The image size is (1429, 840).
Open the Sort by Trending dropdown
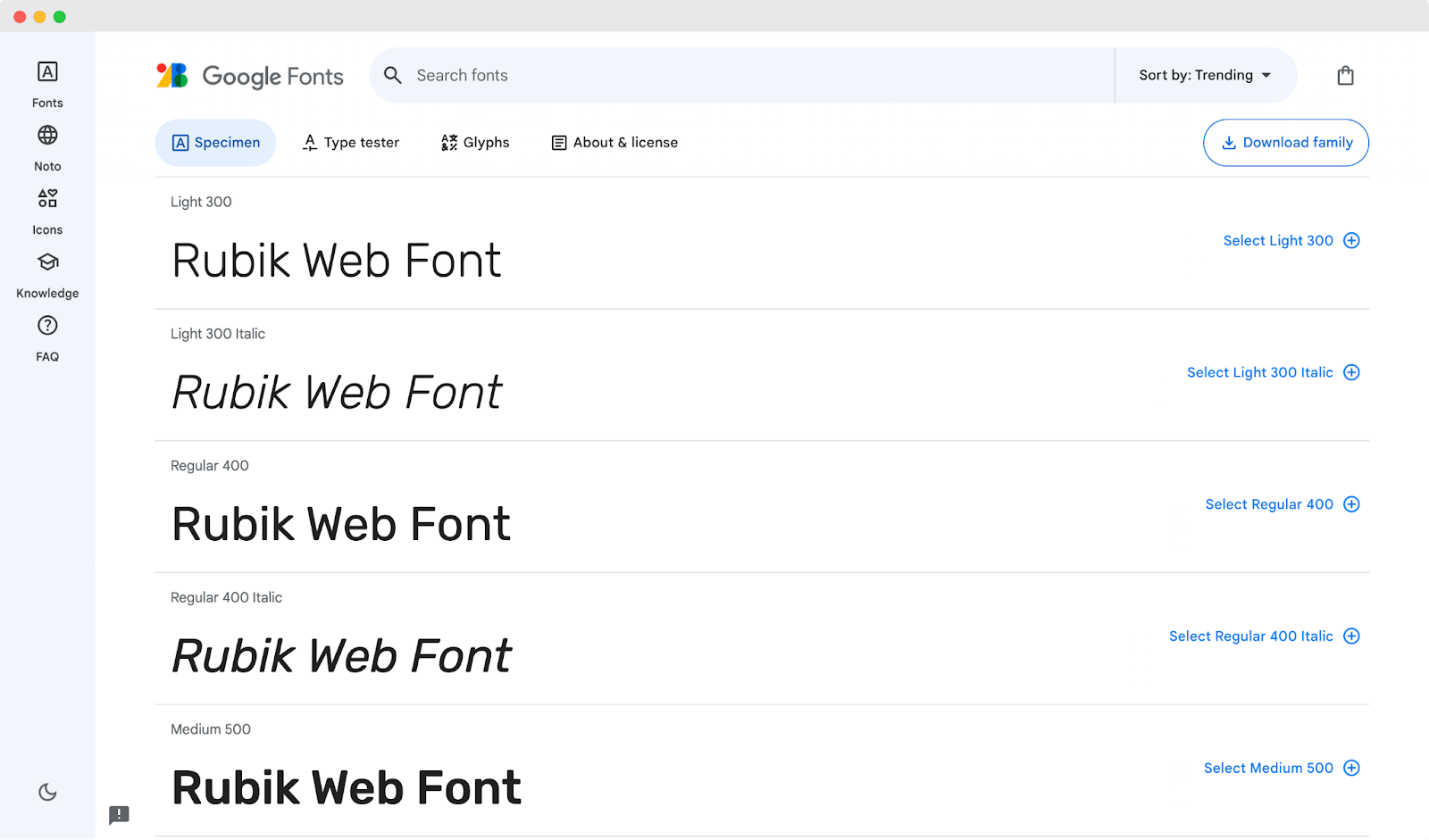click(1204, 75)
